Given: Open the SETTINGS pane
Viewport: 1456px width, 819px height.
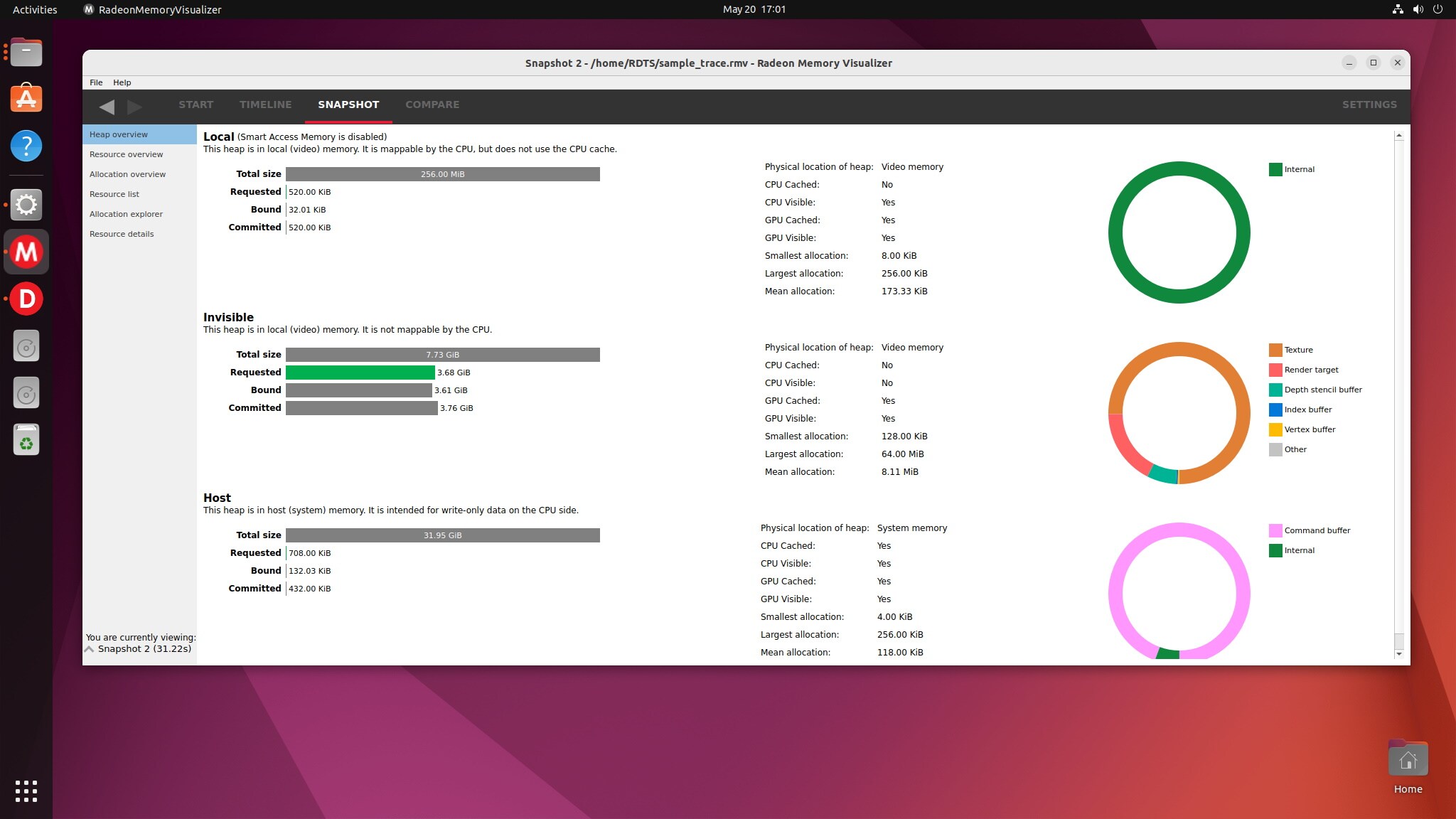Looking at the screenshot, I should (1369, 105).
